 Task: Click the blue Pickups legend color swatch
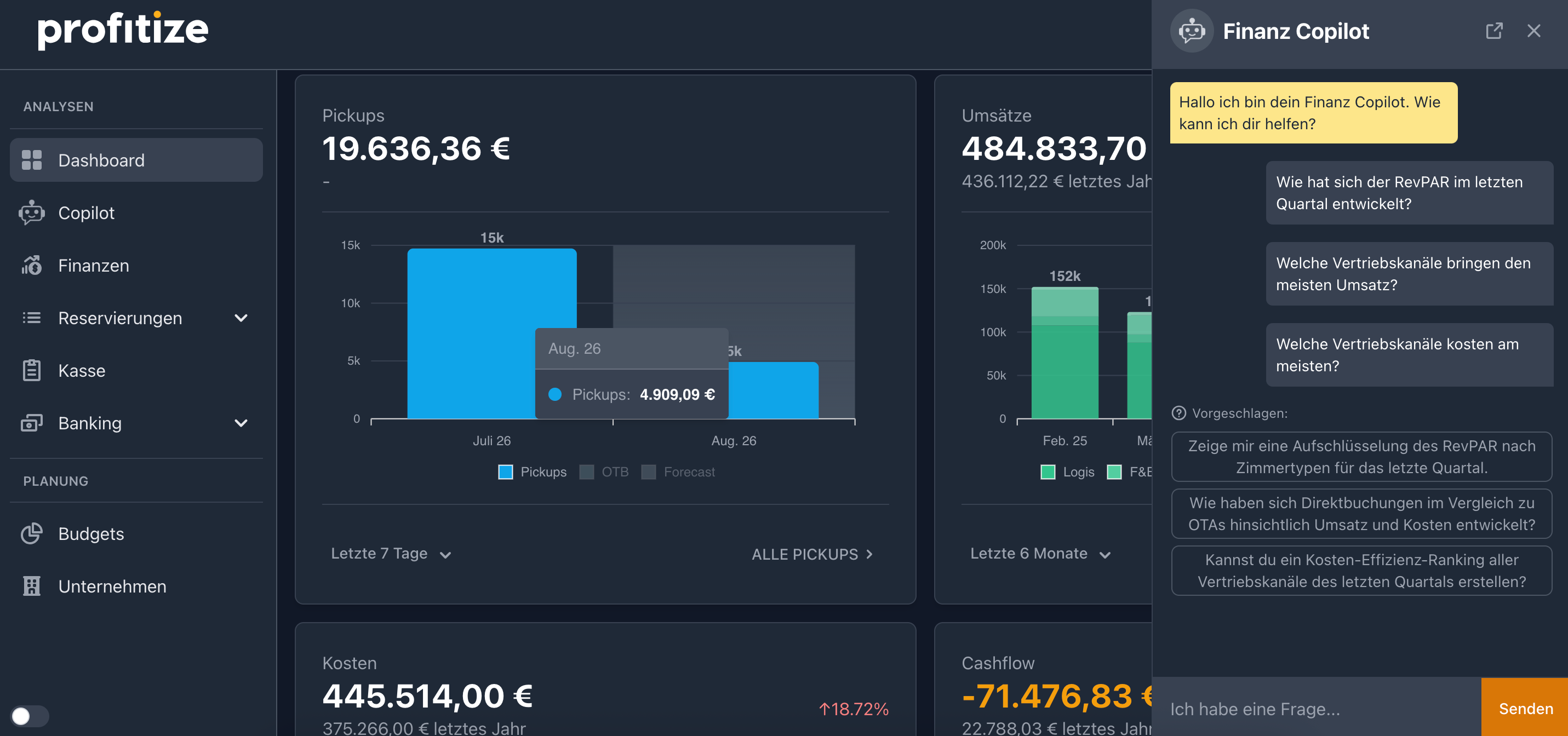505,472
